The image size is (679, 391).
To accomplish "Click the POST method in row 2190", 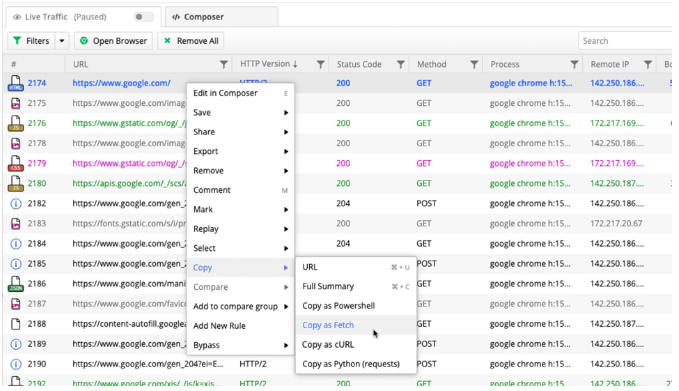I will coord(427,364).
